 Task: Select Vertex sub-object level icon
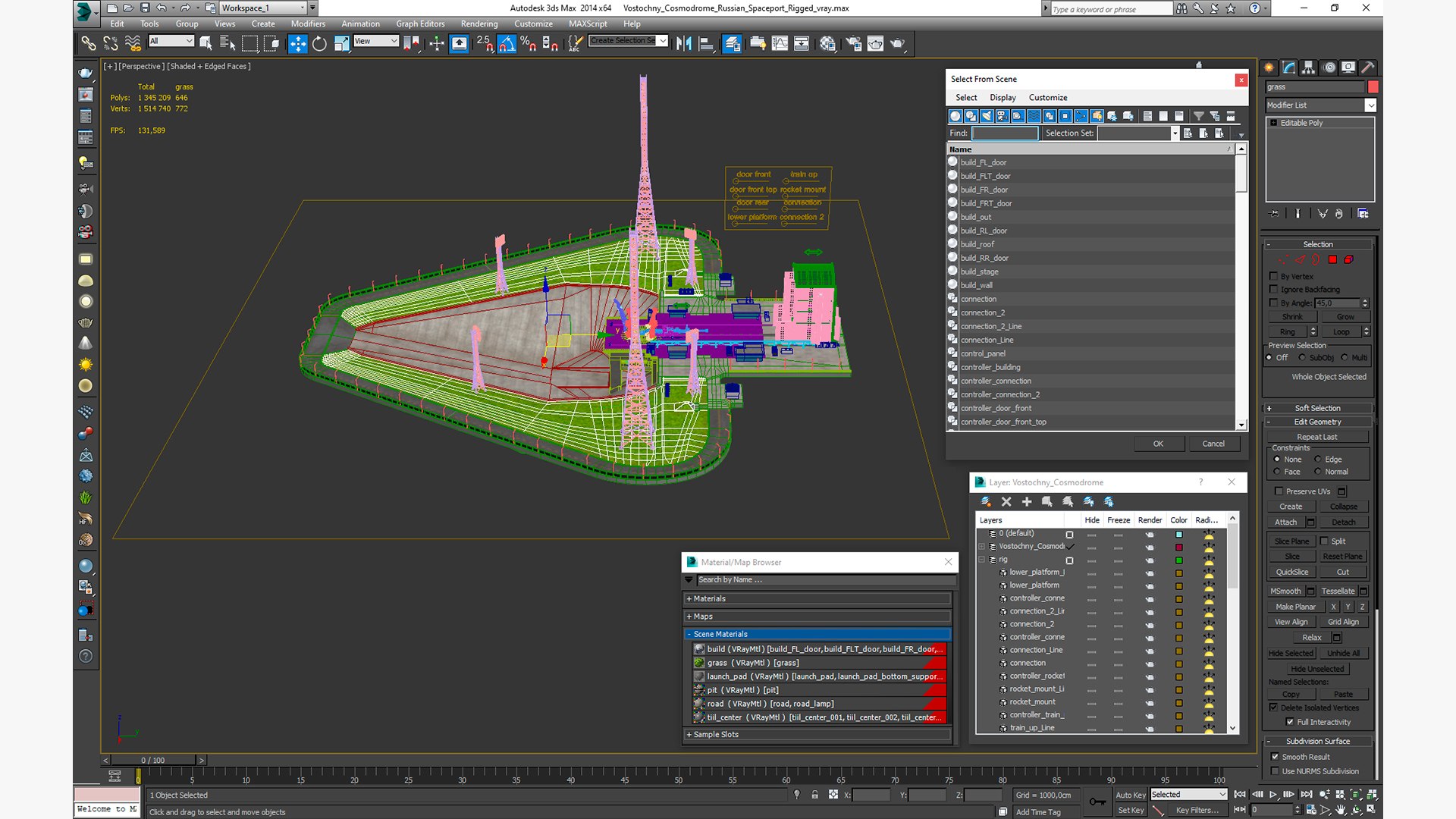point(1283,259)
